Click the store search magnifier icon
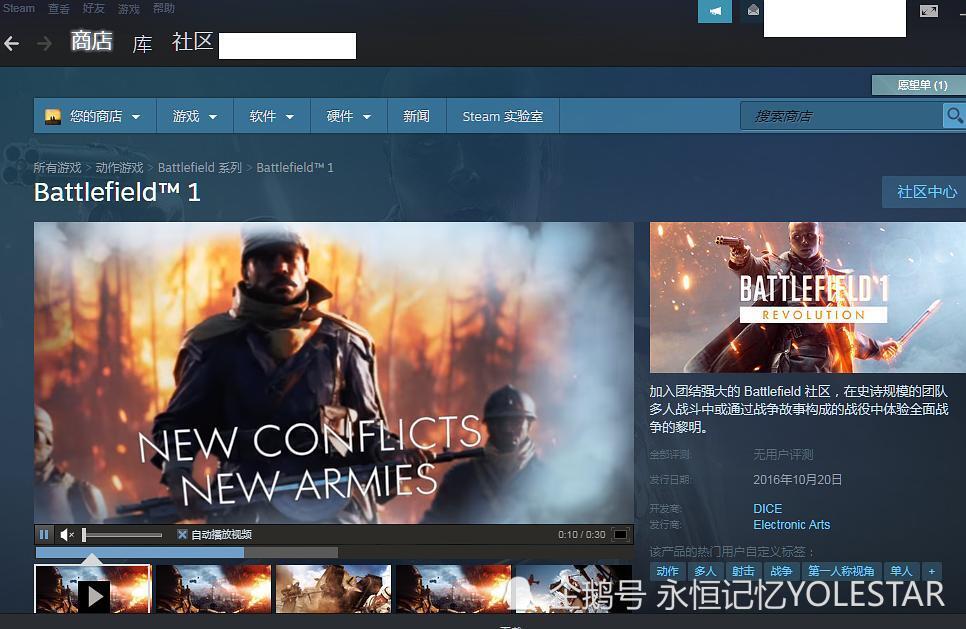 coord(954,115)
